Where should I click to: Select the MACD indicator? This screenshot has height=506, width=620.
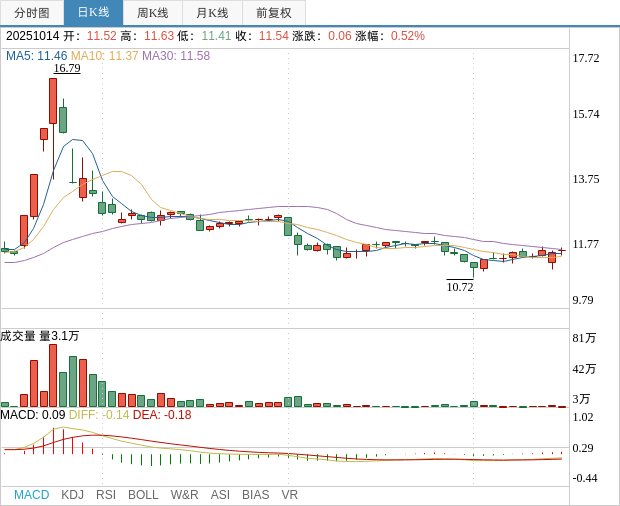pyautogui.click(x=32, y=495)
